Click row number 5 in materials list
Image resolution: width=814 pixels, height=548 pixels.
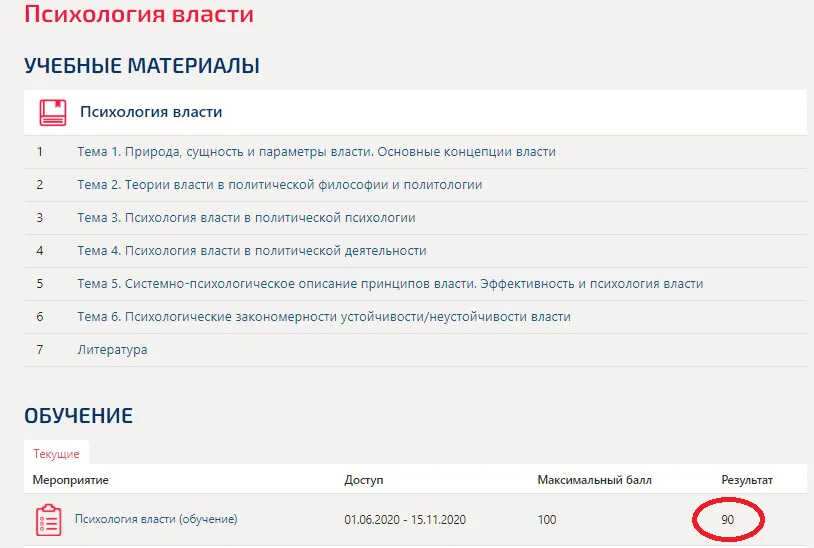(x=39, y=283)
